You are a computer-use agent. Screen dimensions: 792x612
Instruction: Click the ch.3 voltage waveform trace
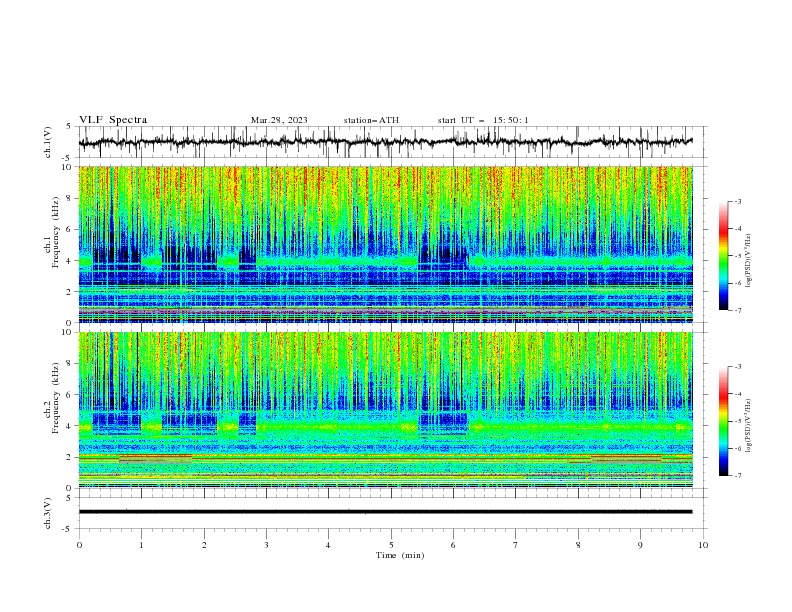tap(385, 512)
